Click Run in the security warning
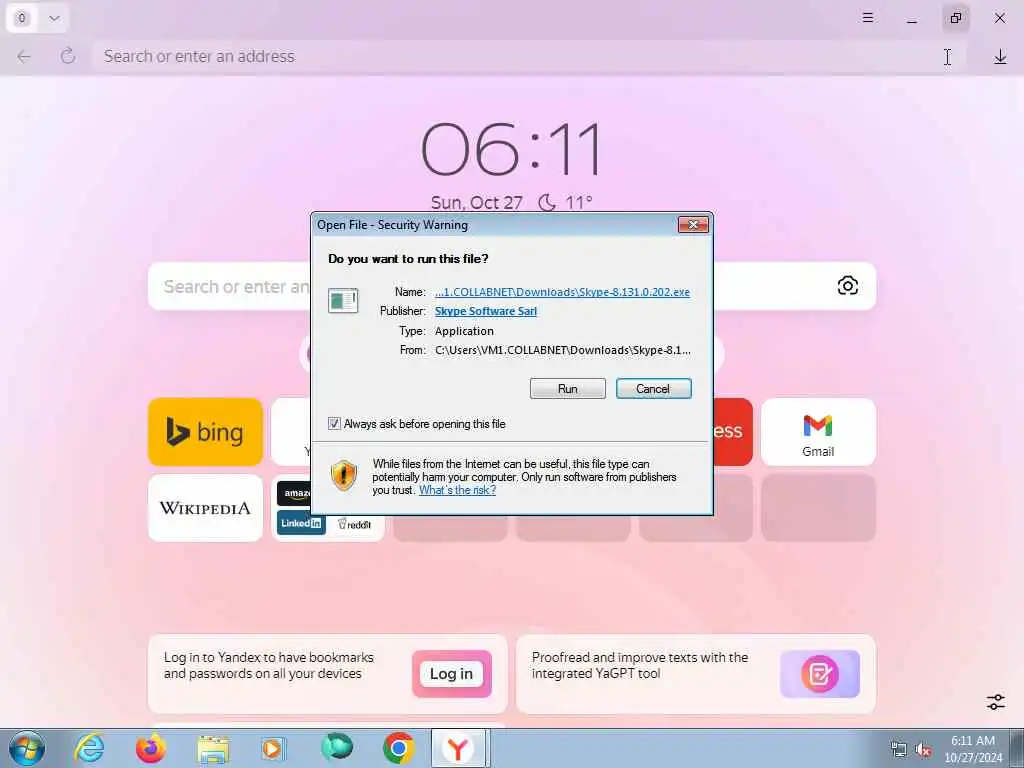Viewport: 1024px width, 768px height. coord(568,389)
